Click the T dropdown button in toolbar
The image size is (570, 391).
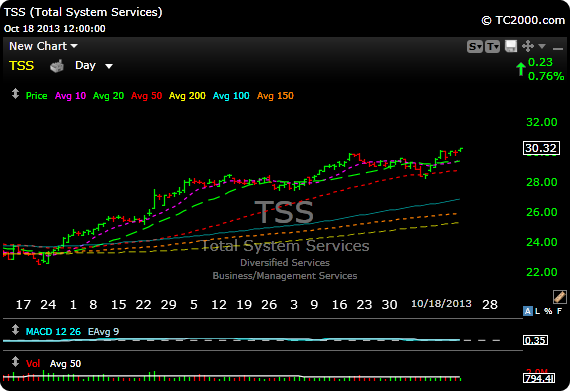[493, 47]
